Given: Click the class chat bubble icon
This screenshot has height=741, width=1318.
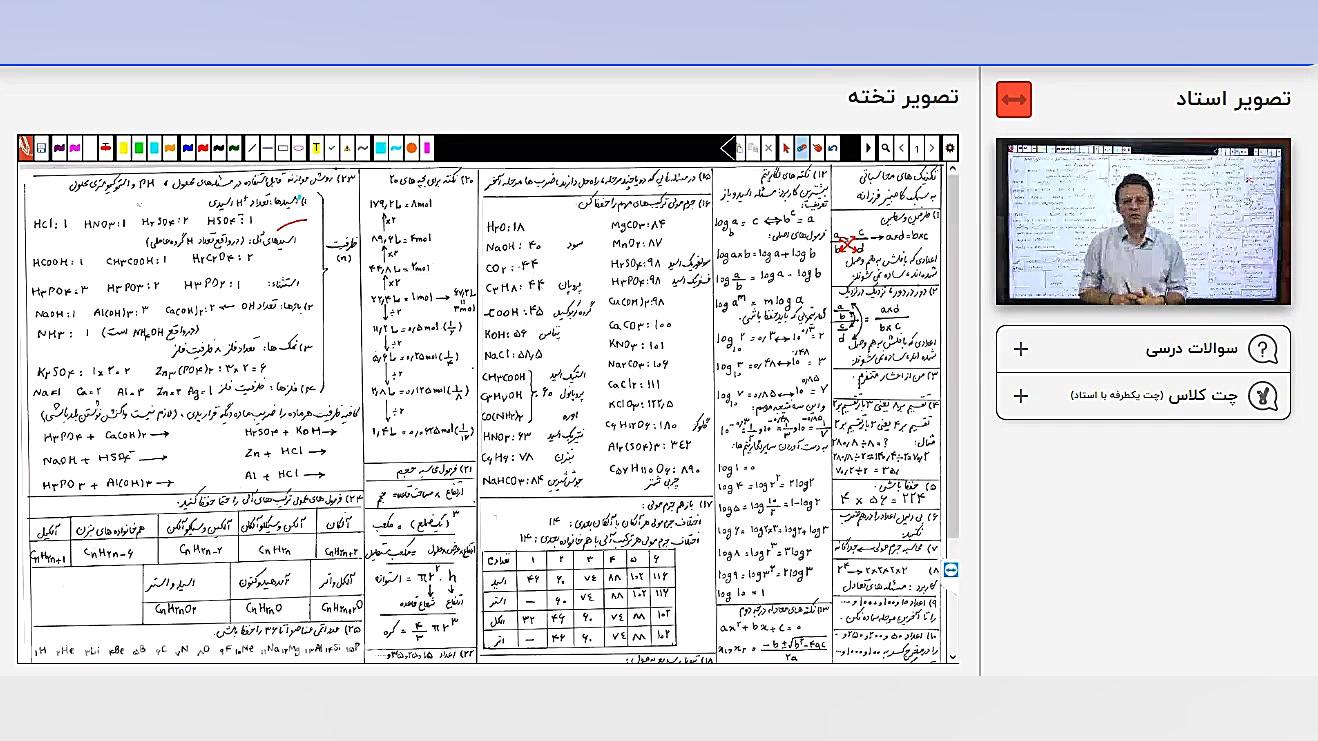Looking at the screenshot, I should click(x=1263, y=396).
